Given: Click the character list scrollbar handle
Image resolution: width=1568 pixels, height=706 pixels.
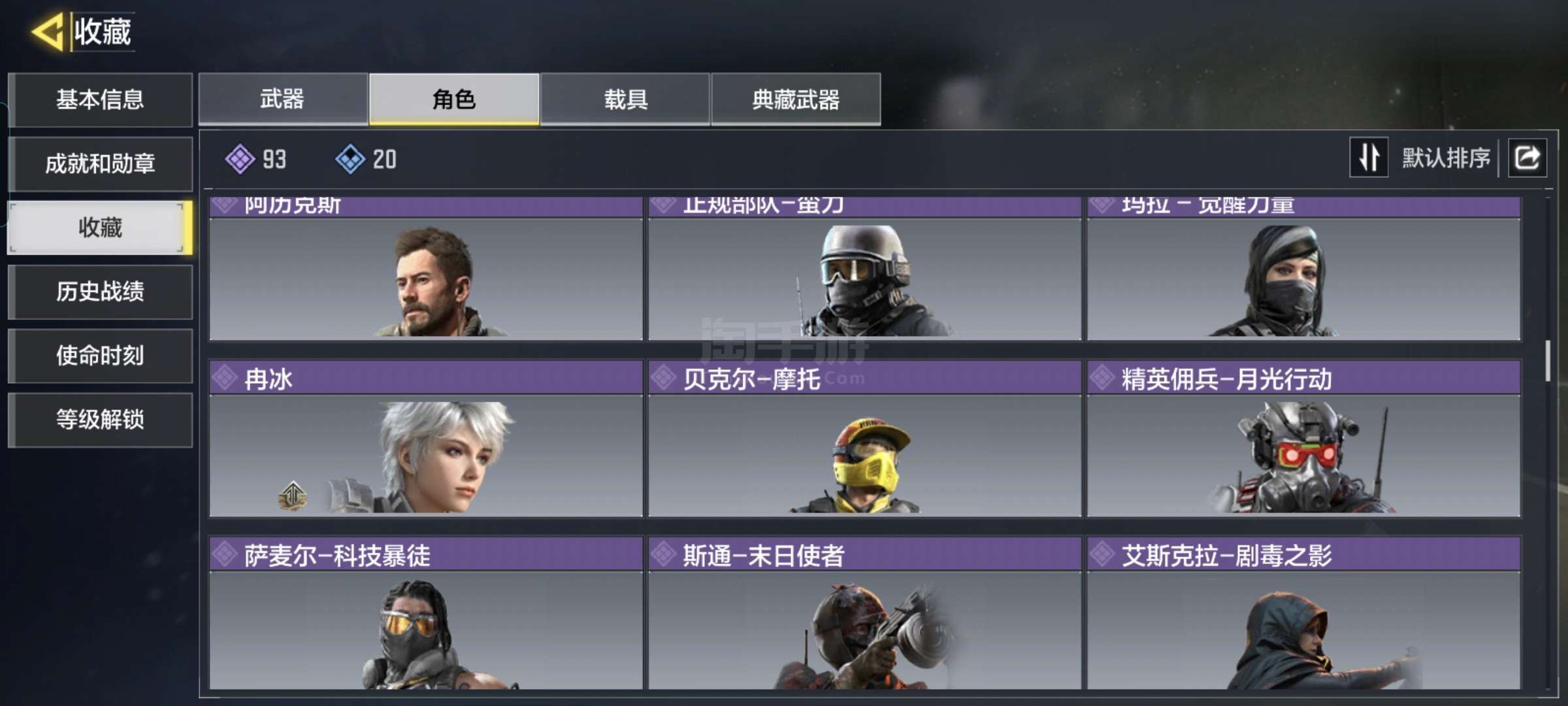Looking at the screenshot, I should coord(1547,360).
